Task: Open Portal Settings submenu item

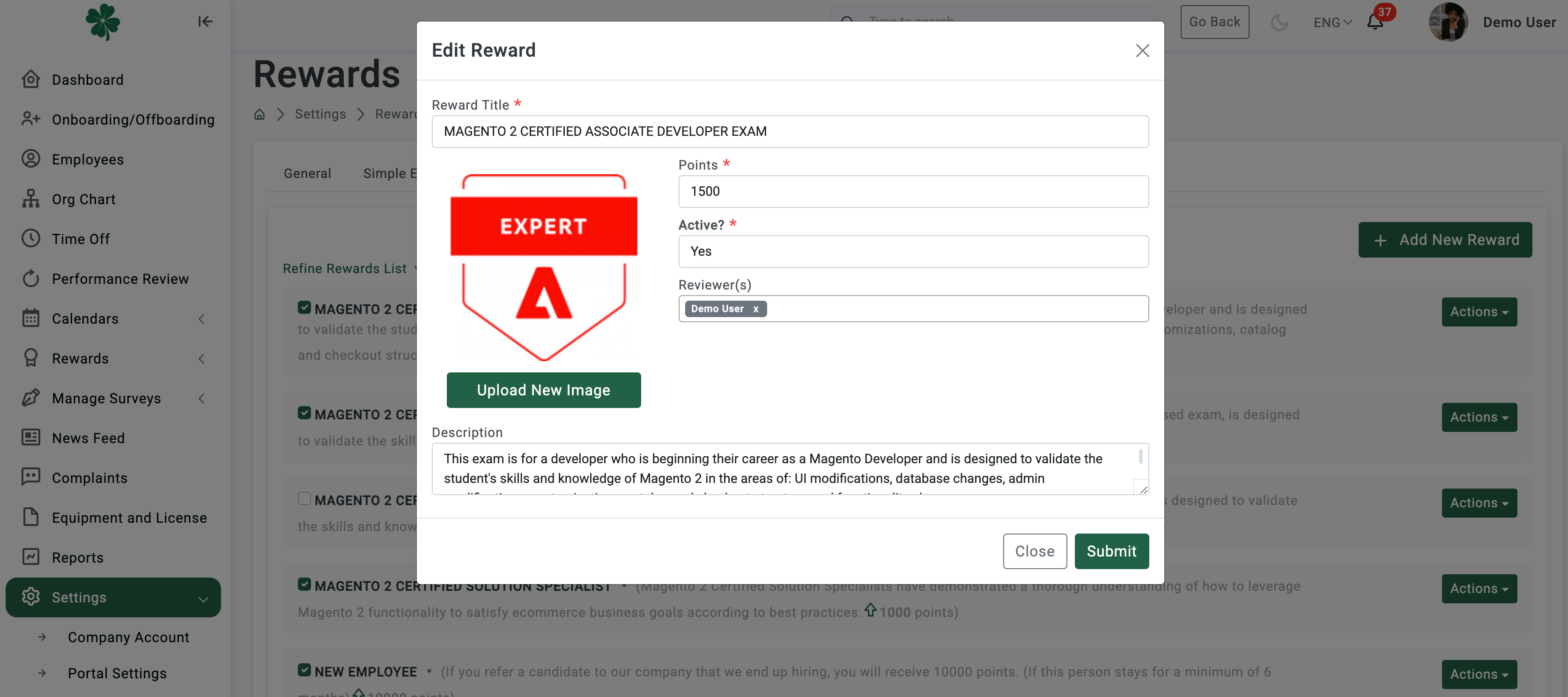Action: point(117,673)
